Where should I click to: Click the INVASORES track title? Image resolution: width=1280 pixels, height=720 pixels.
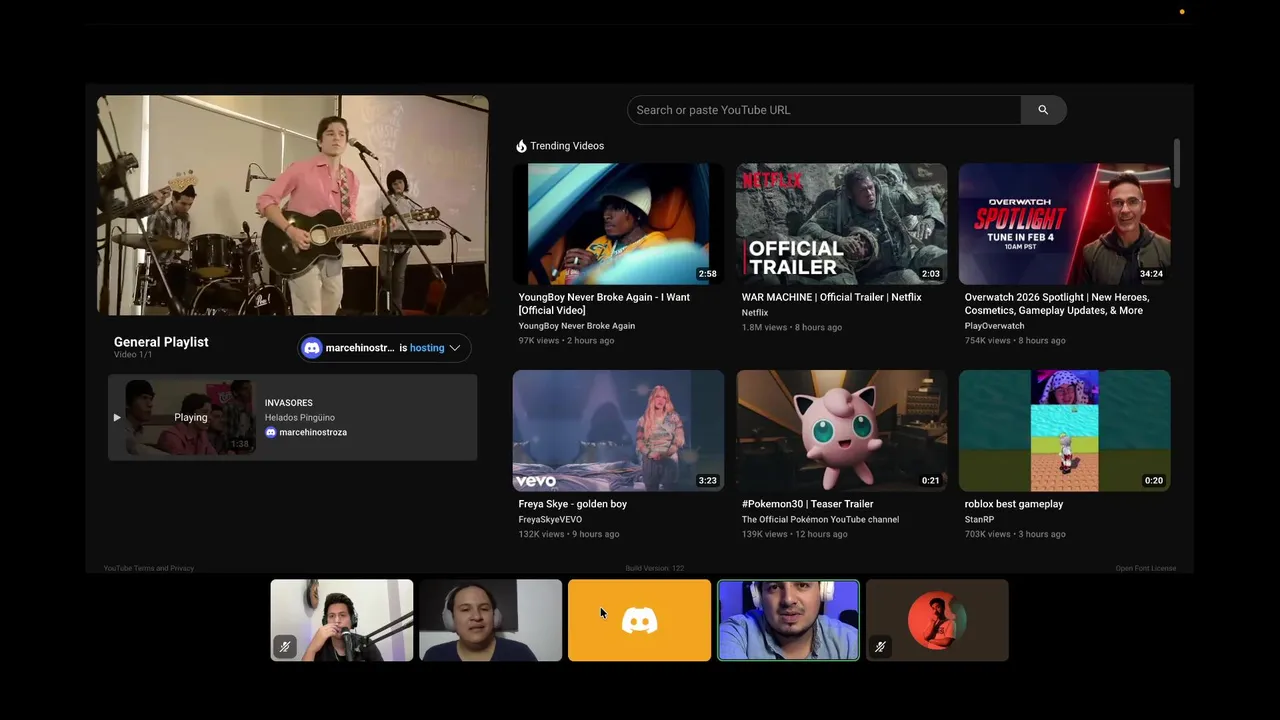[289, 403]
